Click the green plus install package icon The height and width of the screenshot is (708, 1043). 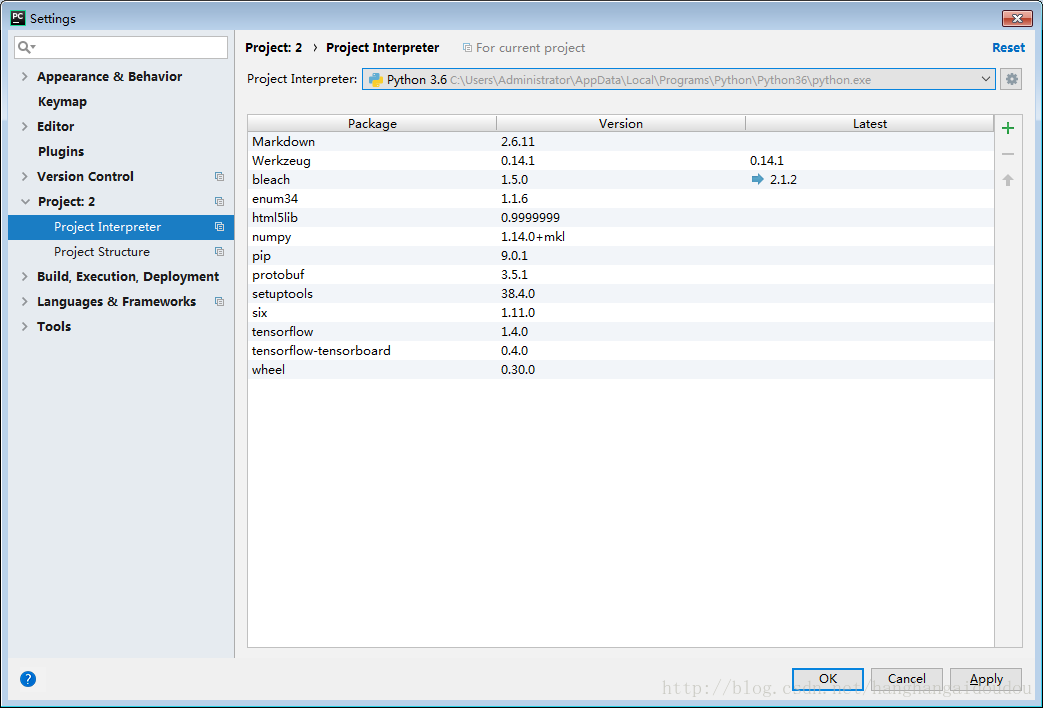pos(1008,128)
